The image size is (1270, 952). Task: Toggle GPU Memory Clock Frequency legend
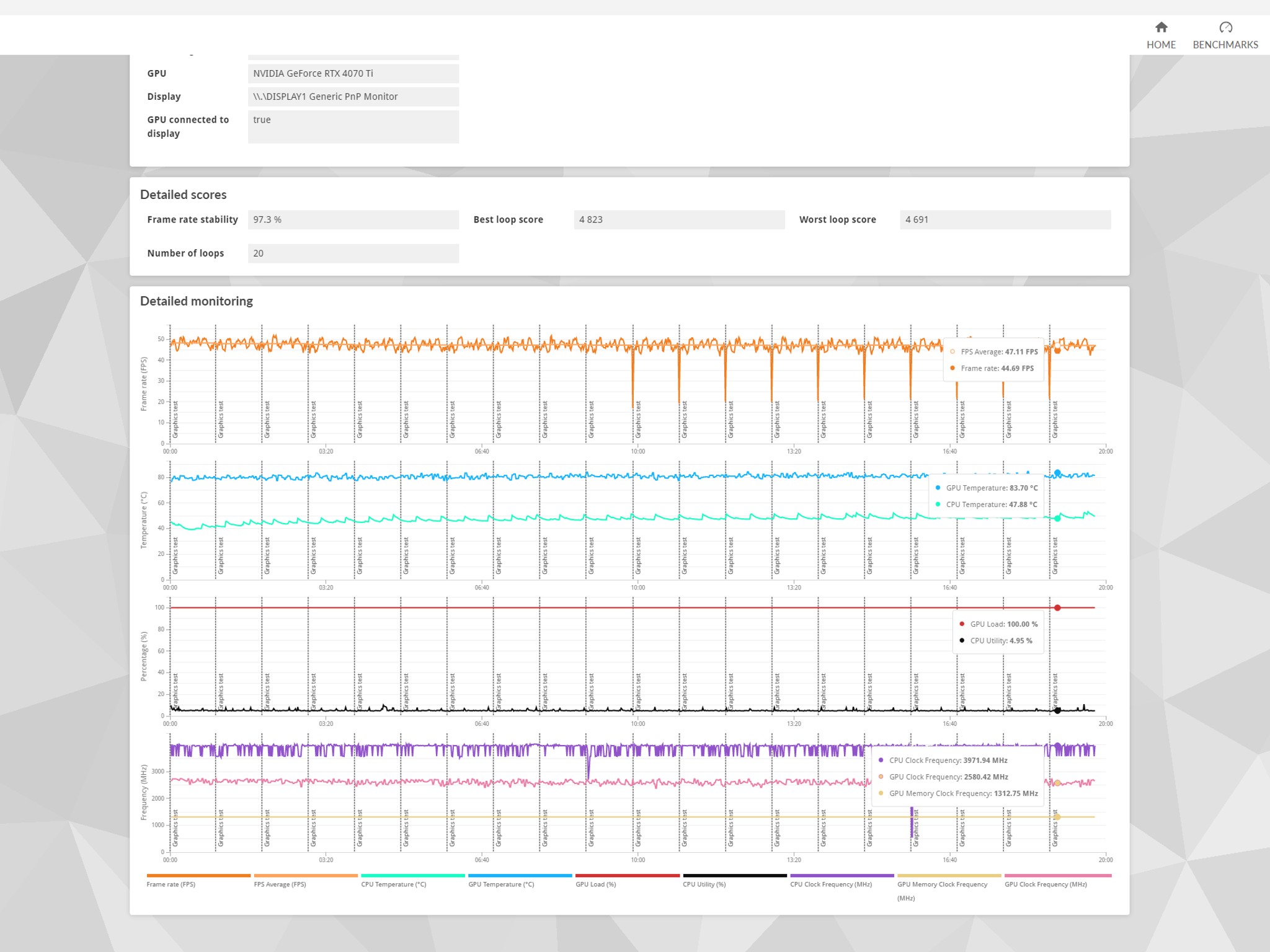(949, 888)
